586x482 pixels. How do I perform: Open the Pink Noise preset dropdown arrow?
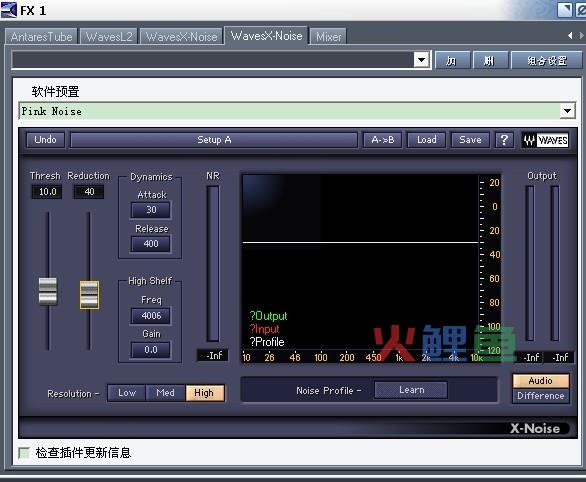567,111
